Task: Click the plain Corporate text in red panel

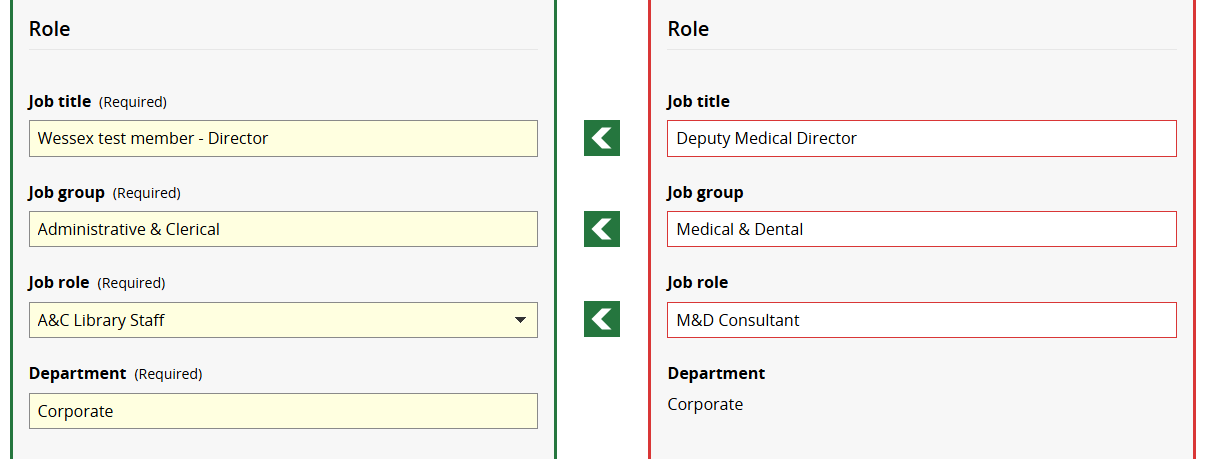Action: 705,405
